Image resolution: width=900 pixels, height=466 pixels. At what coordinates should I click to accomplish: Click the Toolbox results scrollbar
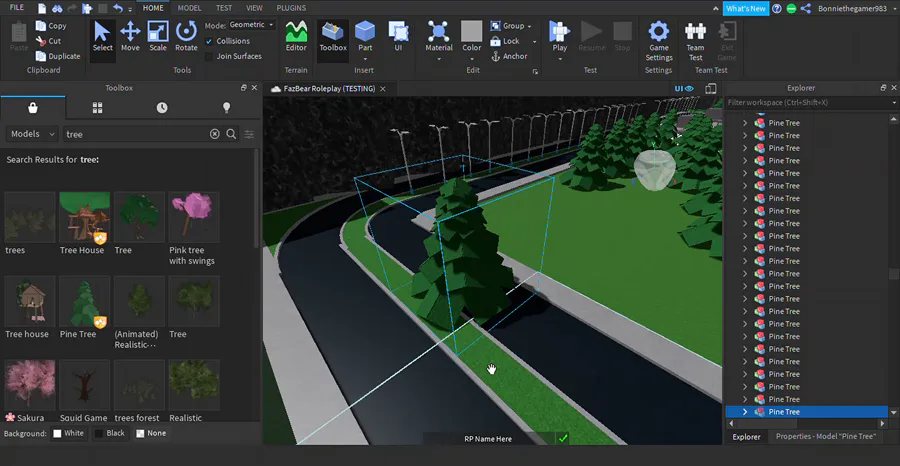tap(256, 198)
